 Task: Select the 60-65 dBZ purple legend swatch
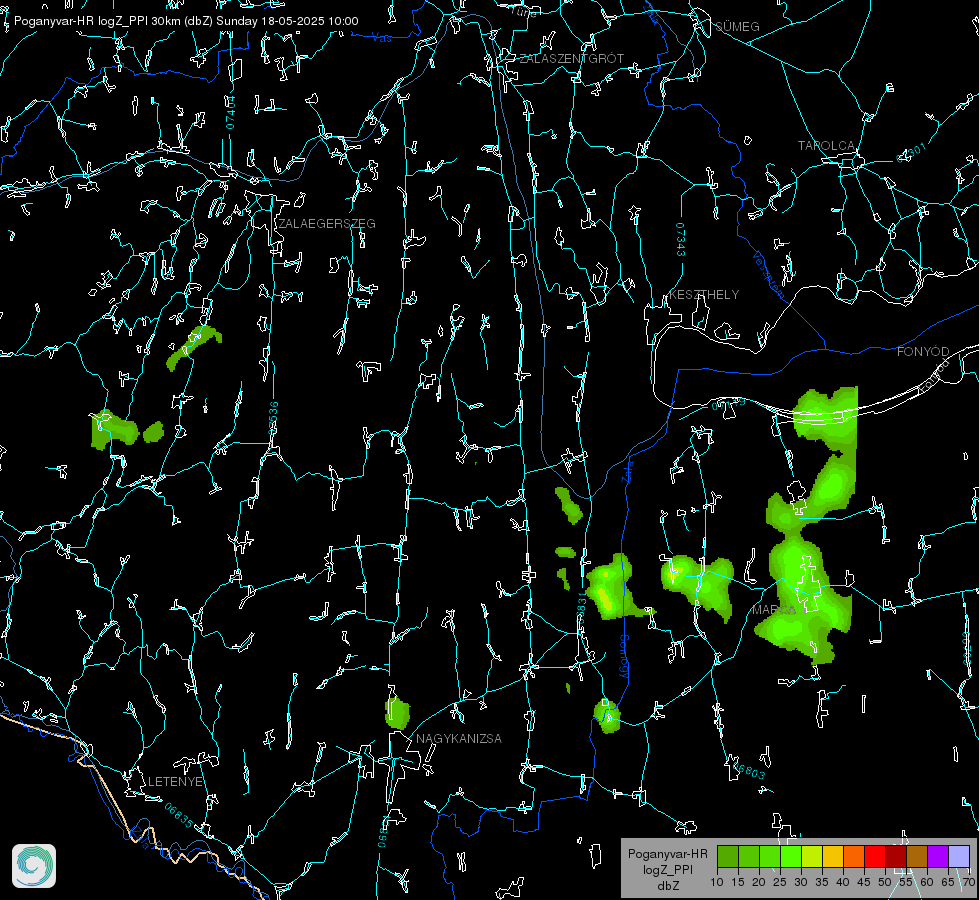pyautogui.click(x=938, y=856)
